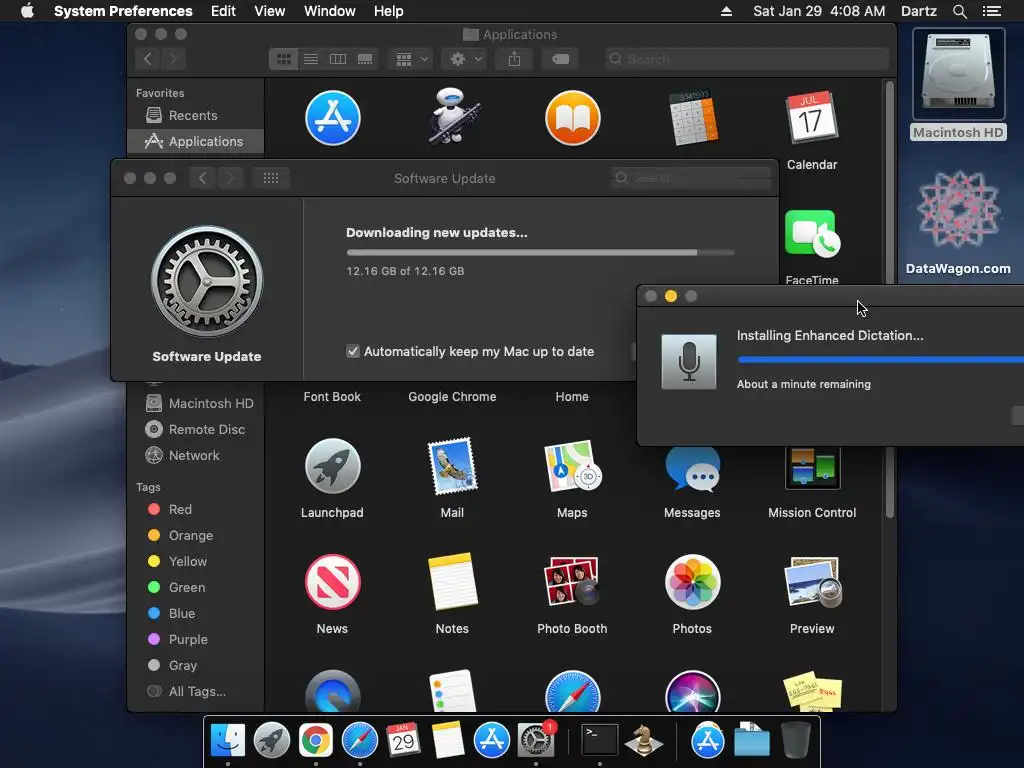This screenshot has width=1024, height=768.
Task: Open the Finder action gear dropdown
Action: pos(466,59)
